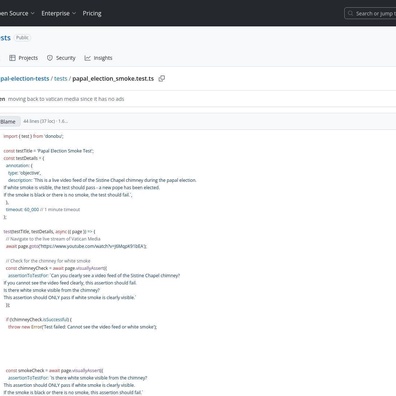Click the 'Navigate to the live stream' comment
This screenshot has width=396, height=396.
53,239
